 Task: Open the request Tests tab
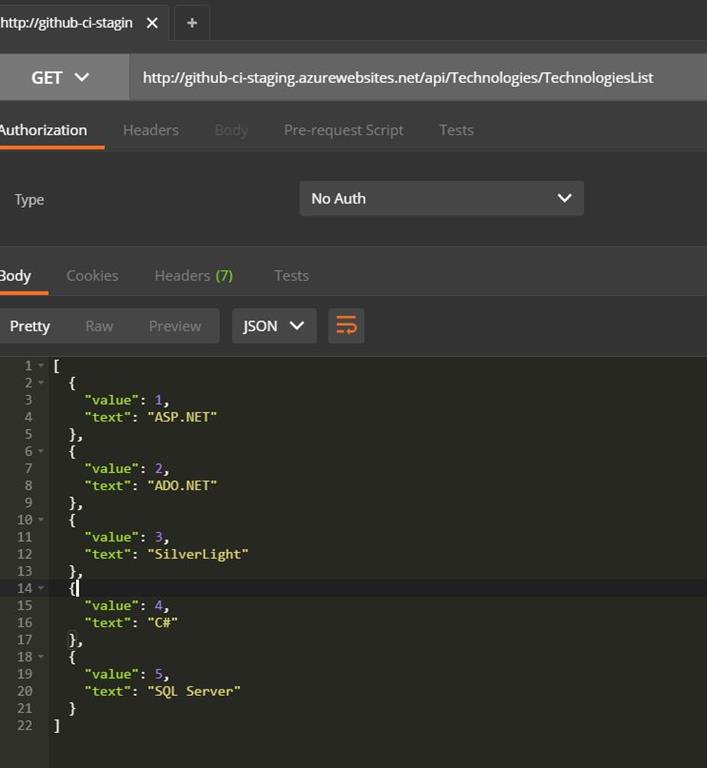(456, 130)
